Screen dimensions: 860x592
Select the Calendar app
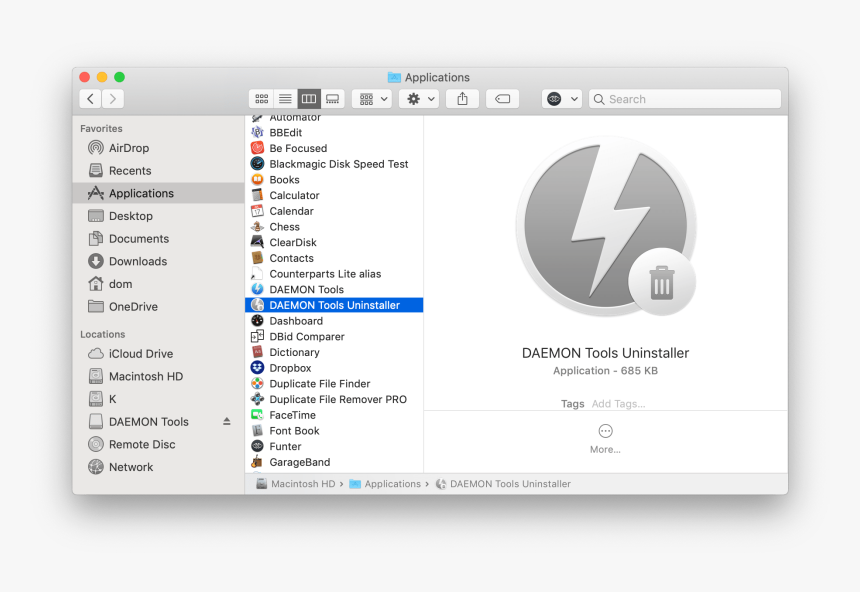pos(334,211)
